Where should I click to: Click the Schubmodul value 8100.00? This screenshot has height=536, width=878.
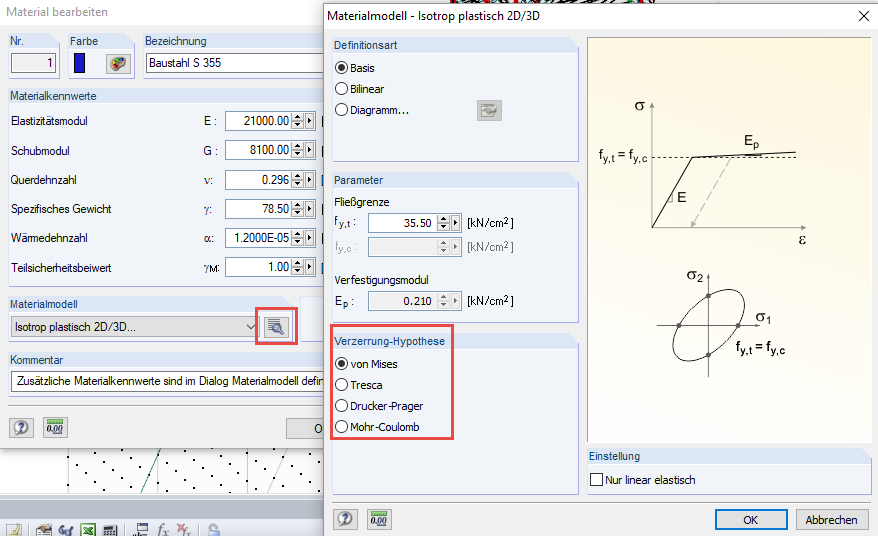259,150
